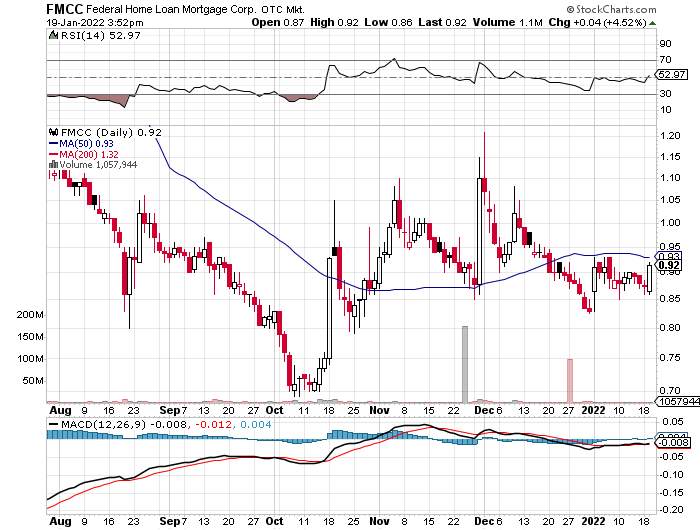Click the candlestick icon beside FMCC (Daily)
The image size is (700, 530).
[x=53, y=132]
